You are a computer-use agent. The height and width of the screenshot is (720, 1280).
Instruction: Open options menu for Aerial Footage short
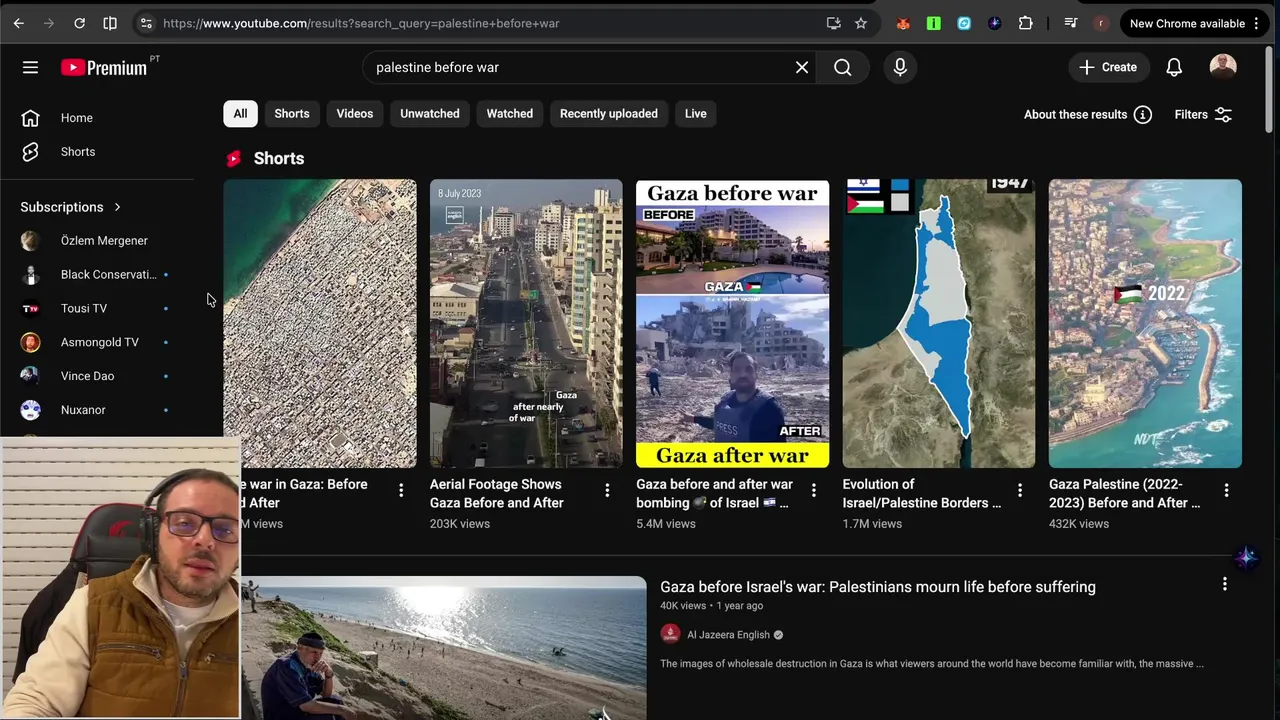607,490
